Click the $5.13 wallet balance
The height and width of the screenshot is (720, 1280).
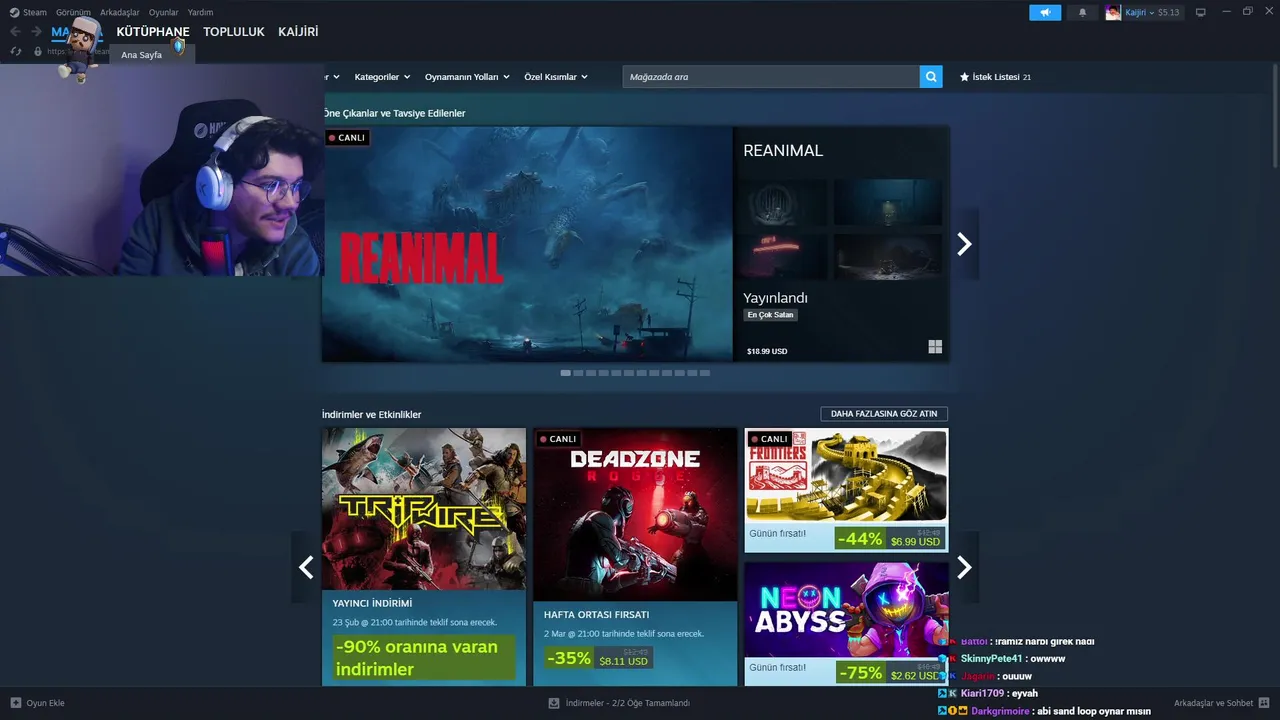(1169, 12)
